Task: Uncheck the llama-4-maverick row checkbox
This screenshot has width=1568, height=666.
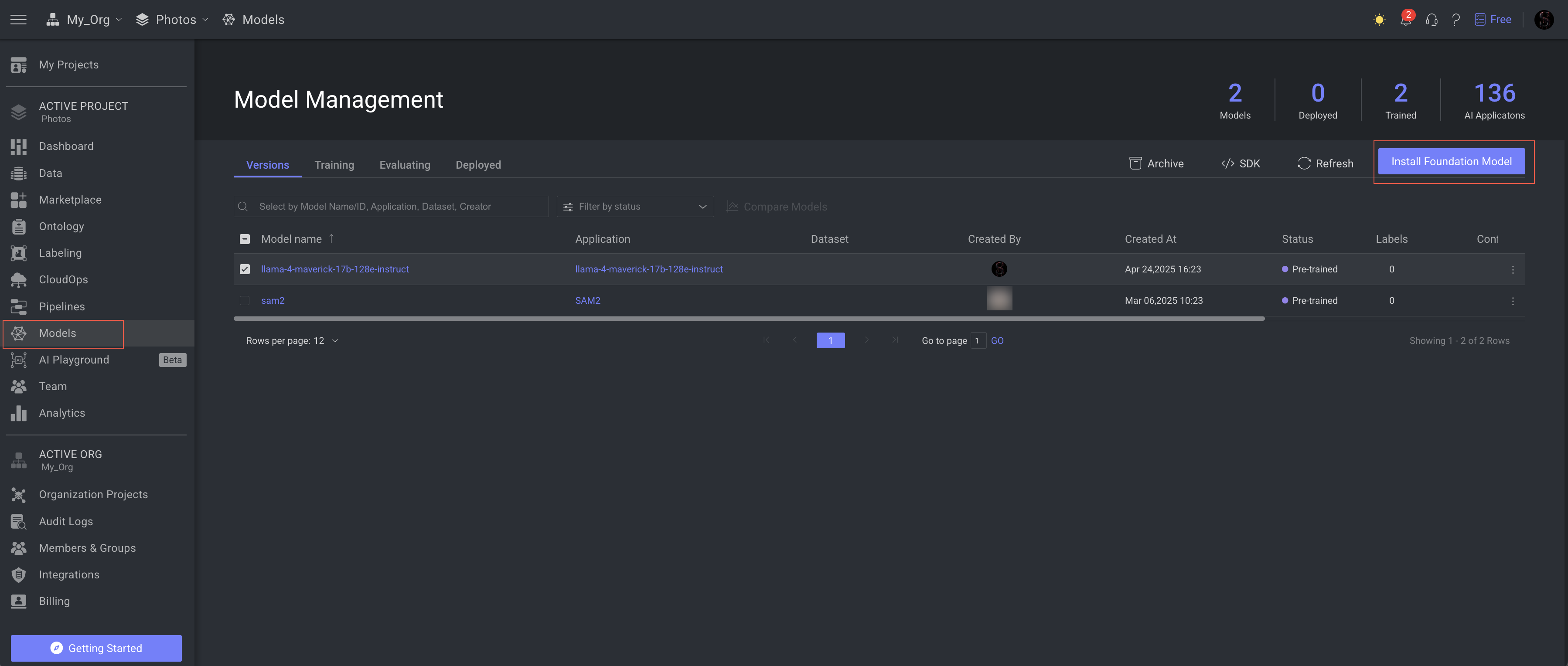Action: pyautogui.click(x=245, y=269)
